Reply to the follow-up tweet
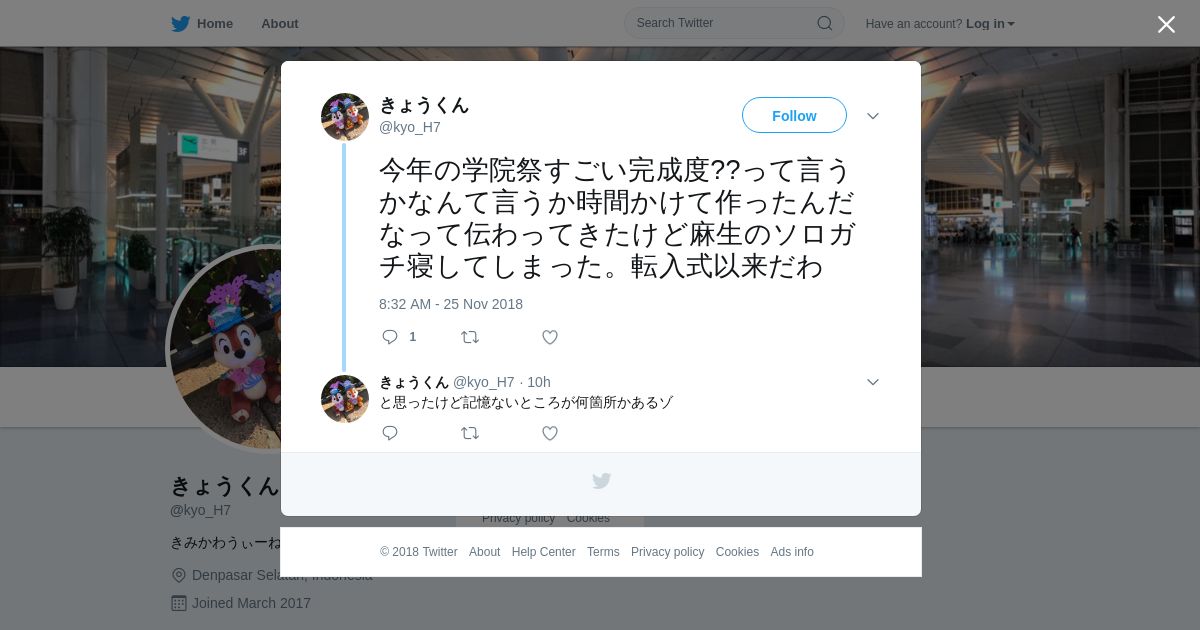The image size is (1200, 630). (390, 433)
